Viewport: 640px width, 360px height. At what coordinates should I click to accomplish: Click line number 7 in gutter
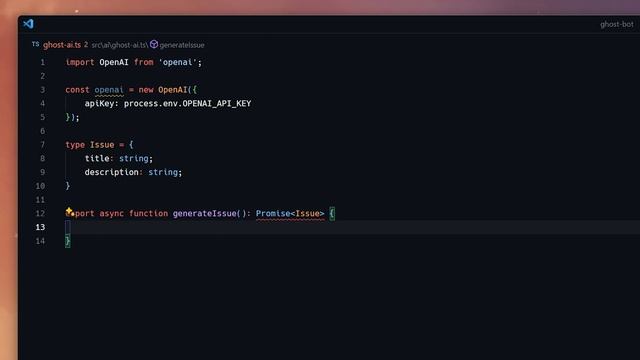tap(42, 145)
